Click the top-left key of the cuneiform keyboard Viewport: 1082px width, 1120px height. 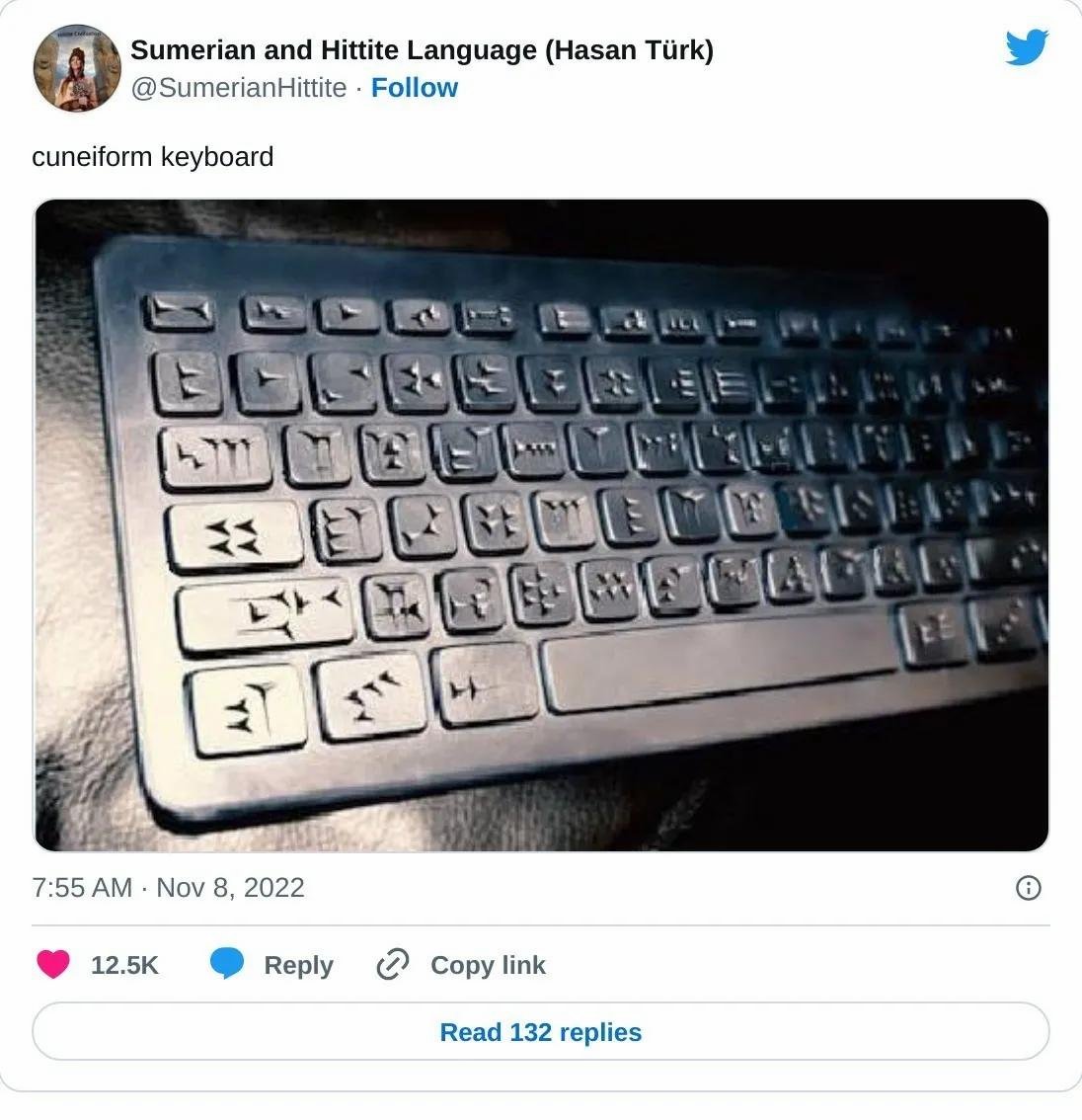point(181,312)
